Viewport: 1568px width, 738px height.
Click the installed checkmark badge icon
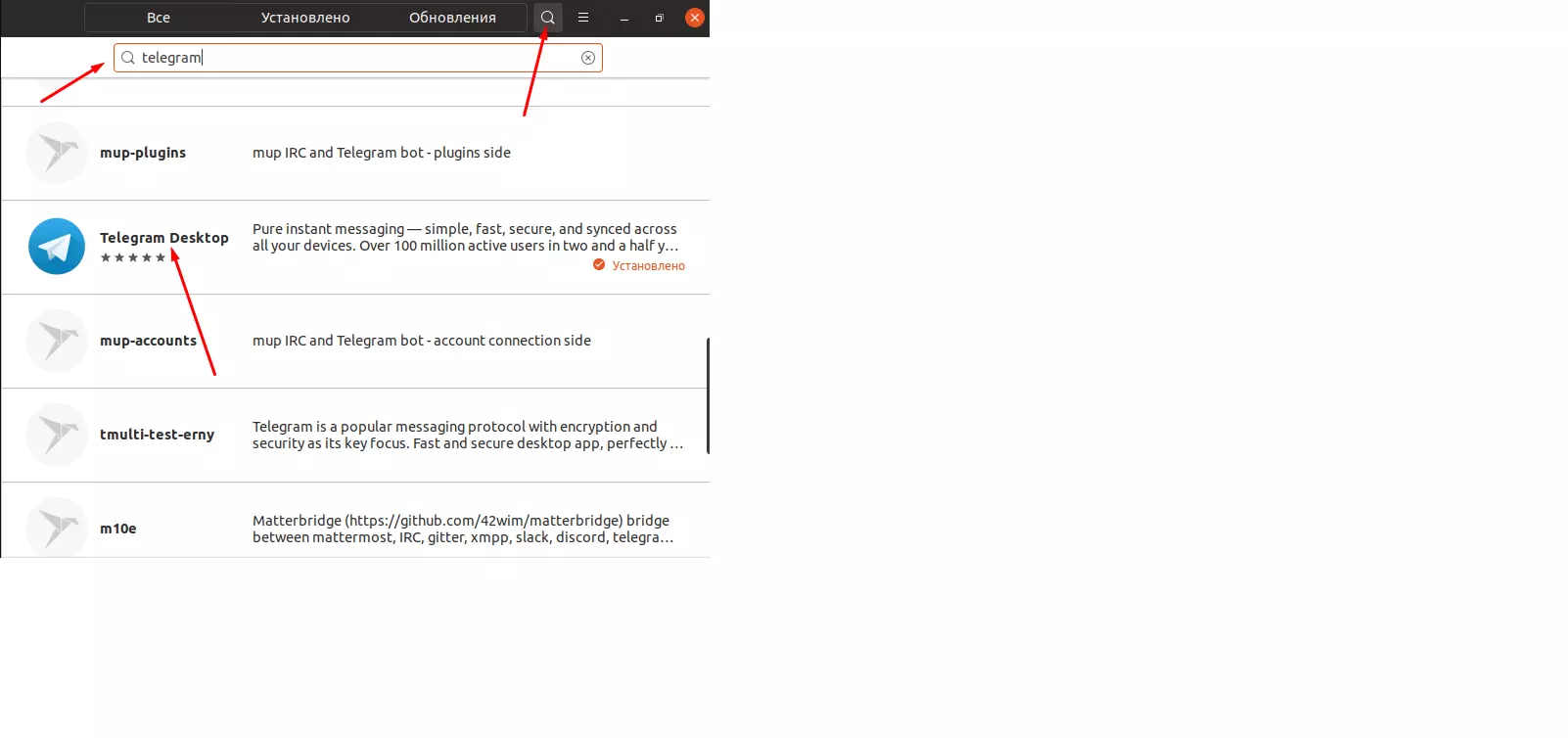click(599, 265)
